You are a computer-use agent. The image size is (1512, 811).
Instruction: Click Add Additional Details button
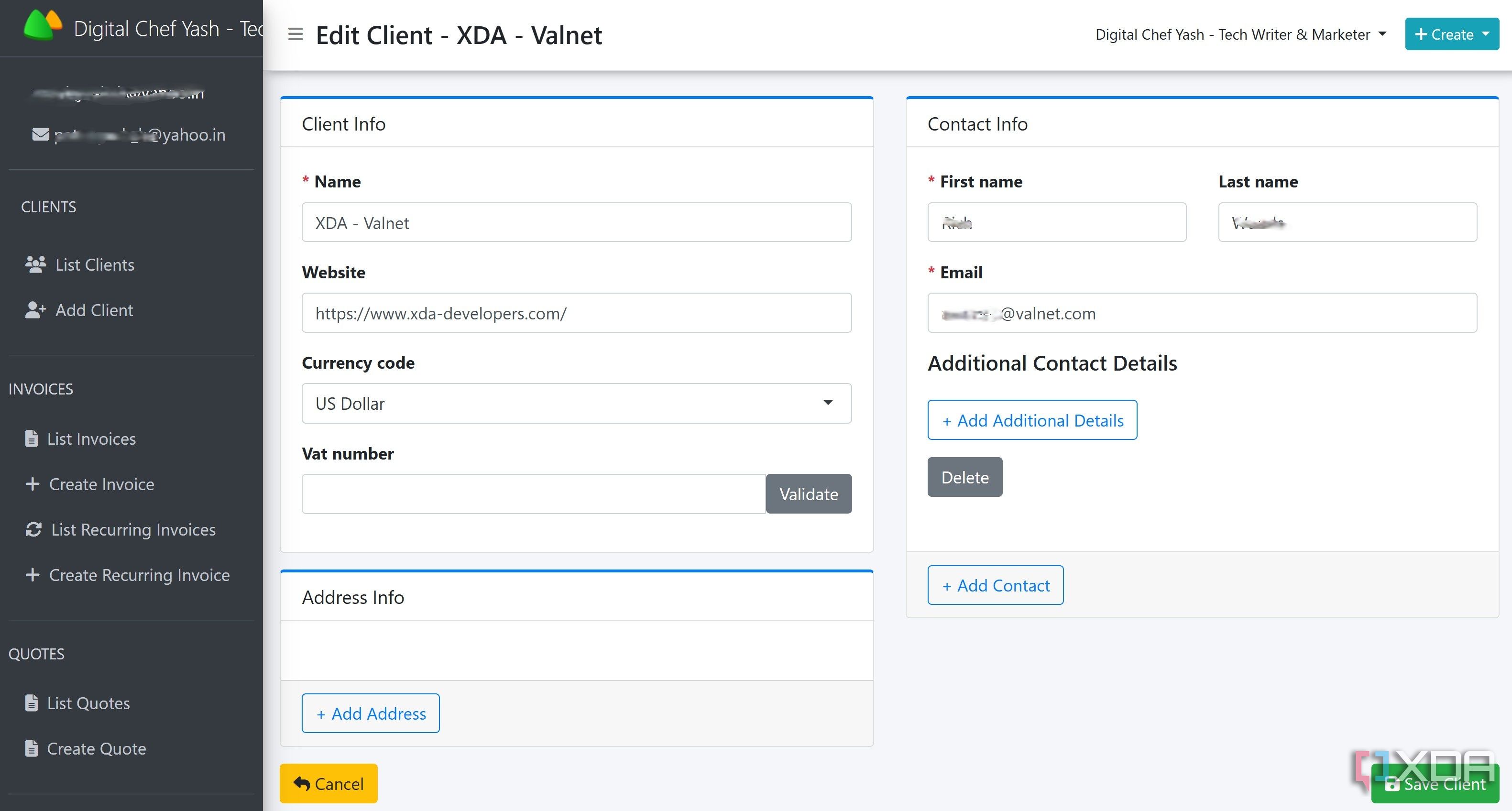(1032, 419)
